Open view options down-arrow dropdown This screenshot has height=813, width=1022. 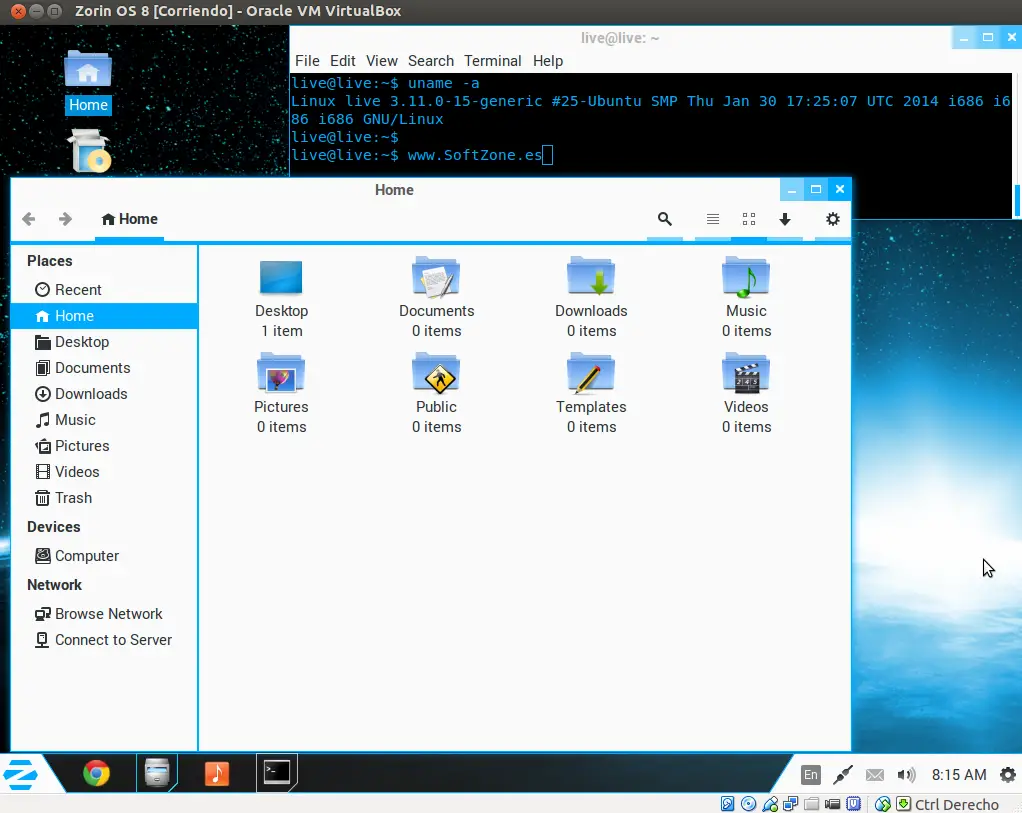click(x=785, y=219)
